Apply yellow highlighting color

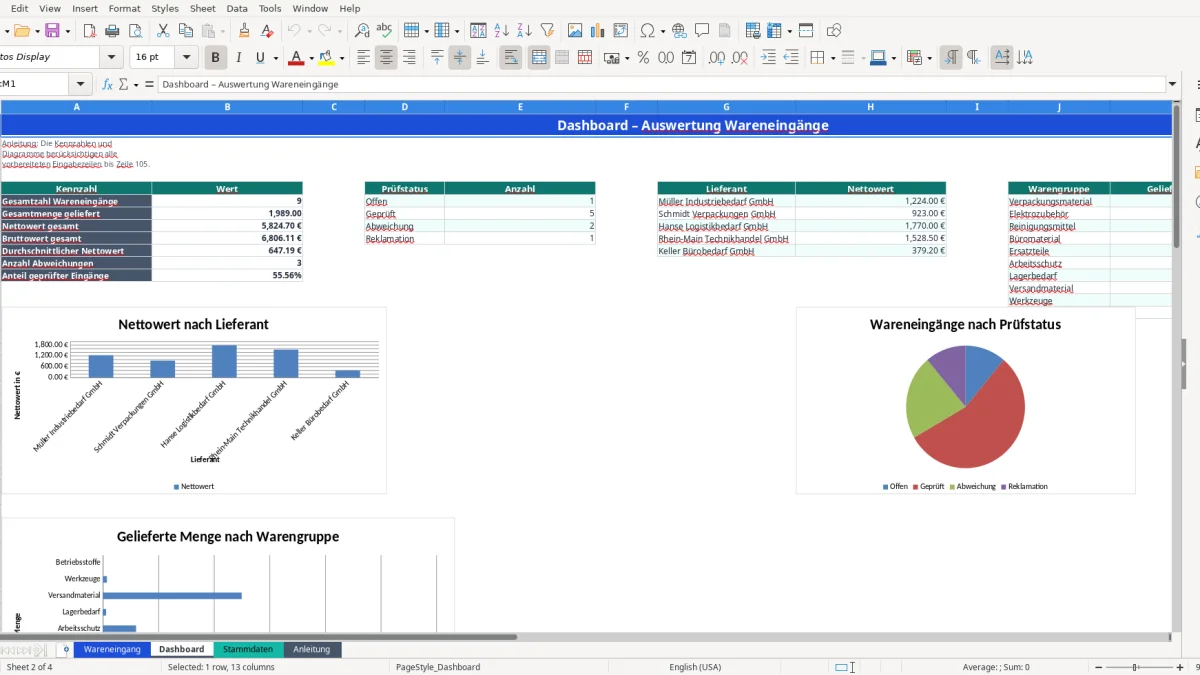point(327,58)
